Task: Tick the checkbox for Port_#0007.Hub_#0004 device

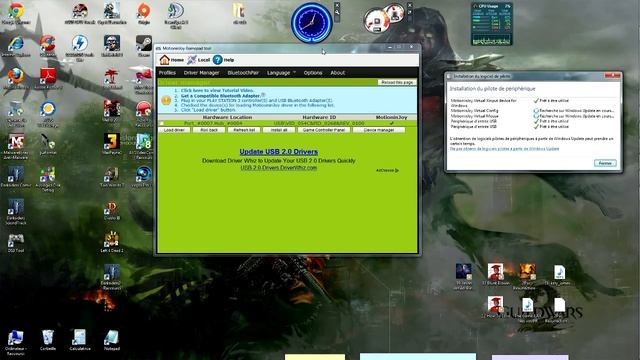Action: pyautogui.click(x=162, y=123)
